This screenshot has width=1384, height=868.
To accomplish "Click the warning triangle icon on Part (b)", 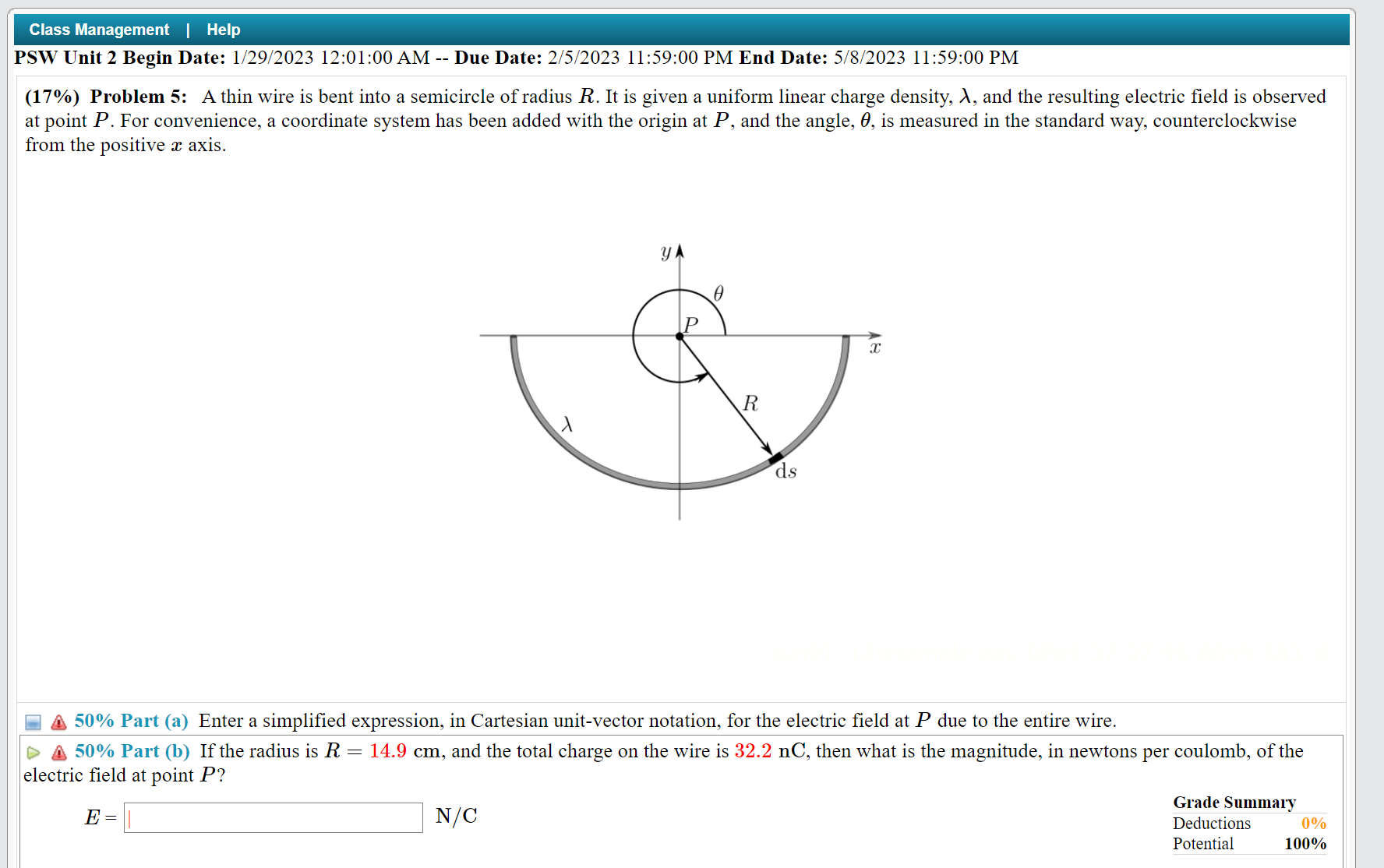I will (x=58, y=751).
